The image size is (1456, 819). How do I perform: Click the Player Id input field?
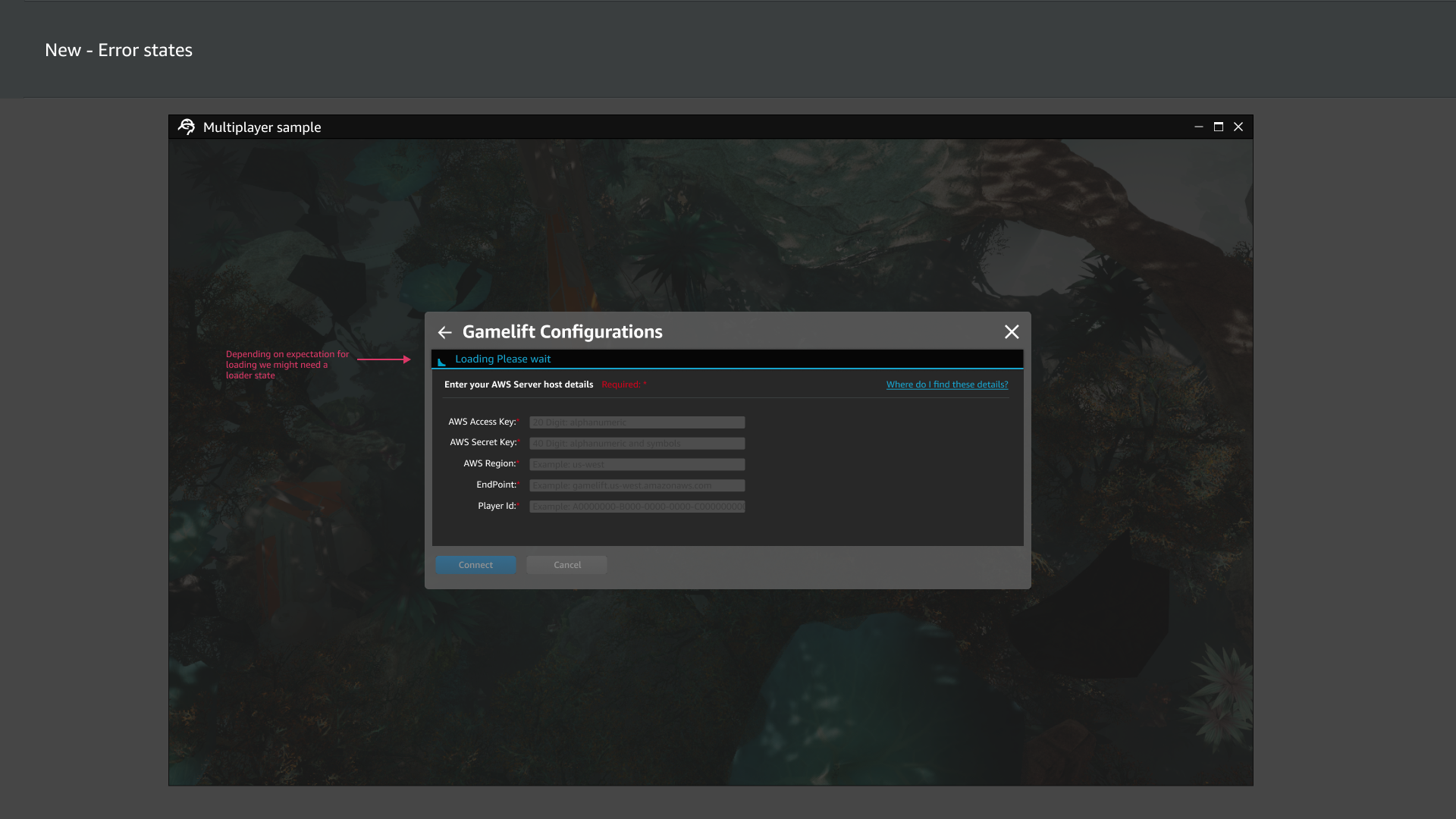(x=637, y=507)
